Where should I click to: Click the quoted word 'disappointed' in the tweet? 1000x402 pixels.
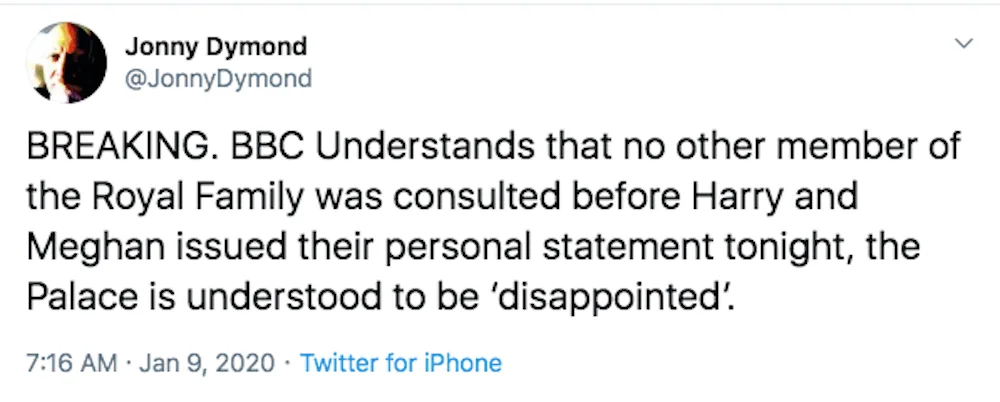pos(610,298)
